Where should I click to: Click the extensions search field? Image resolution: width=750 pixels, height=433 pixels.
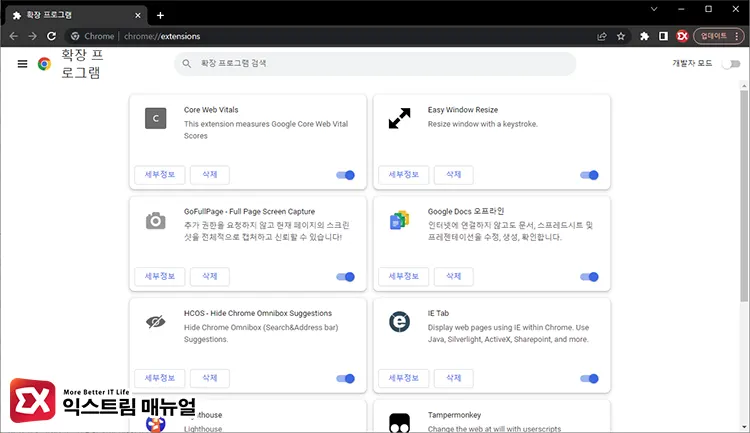coord(375,64)
